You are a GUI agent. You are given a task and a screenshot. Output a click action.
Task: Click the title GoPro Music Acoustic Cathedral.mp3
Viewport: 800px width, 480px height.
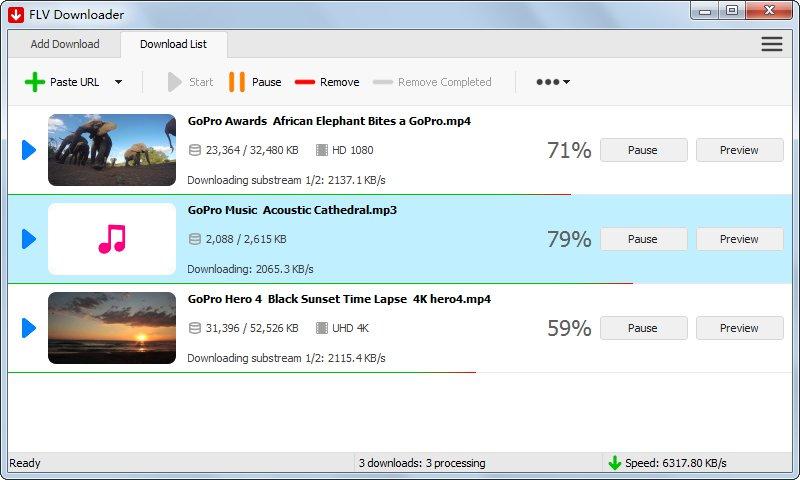click(x=292, y=210)
